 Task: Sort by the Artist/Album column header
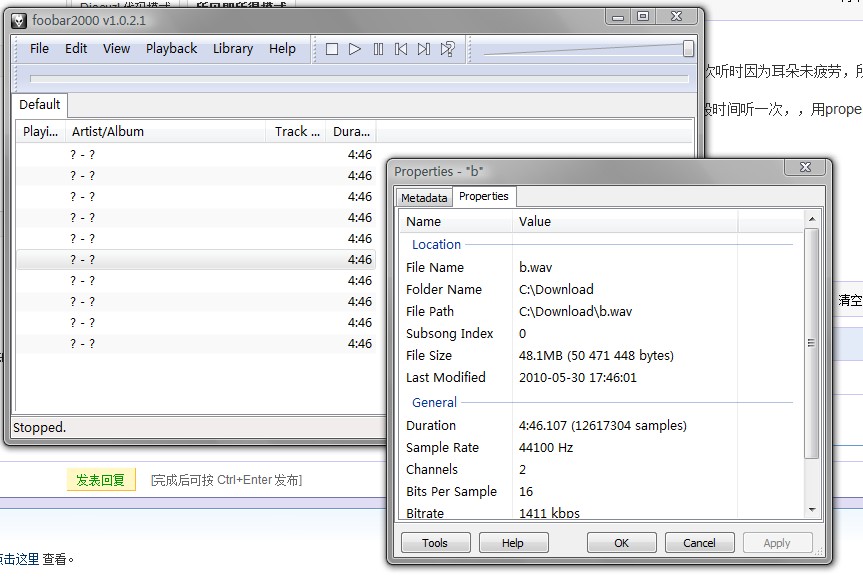pos(165,132)
